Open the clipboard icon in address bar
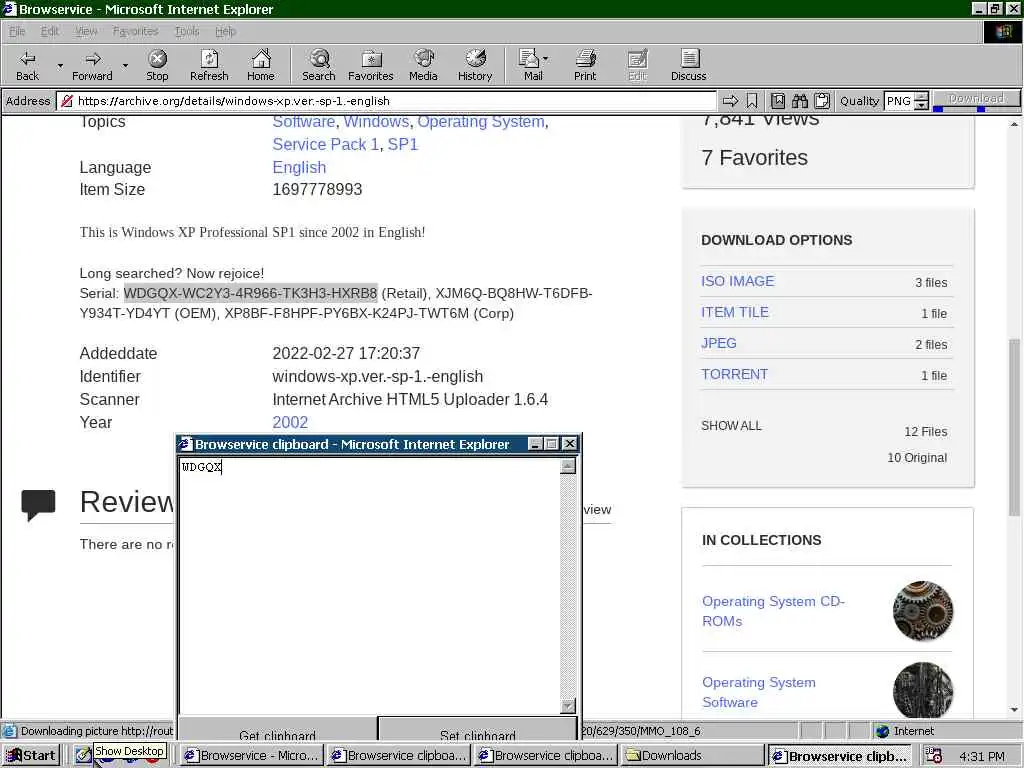The image size is (1024, 768). tap(822, 101)
